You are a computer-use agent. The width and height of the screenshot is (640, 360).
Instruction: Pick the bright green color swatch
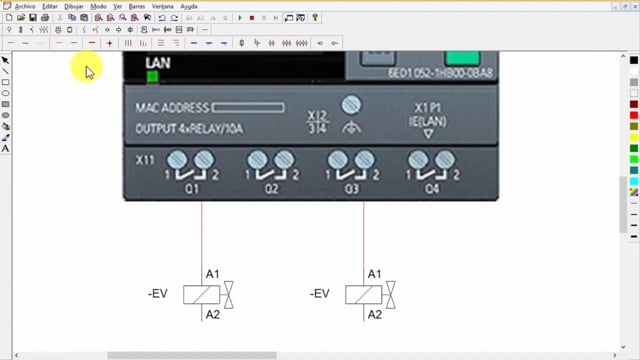(x=634, y=160)
